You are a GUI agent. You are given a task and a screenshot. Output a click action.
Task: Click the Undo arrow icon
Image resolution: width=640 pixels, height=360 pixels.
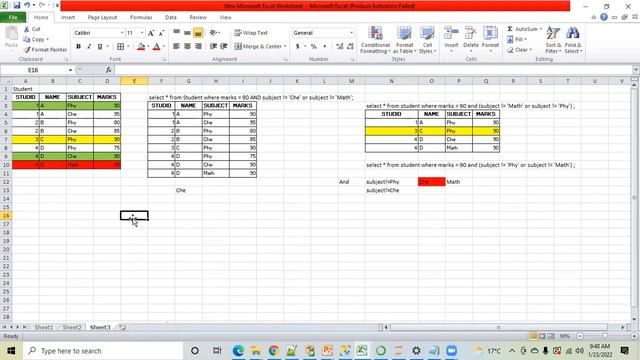click(x=27, y=5)
